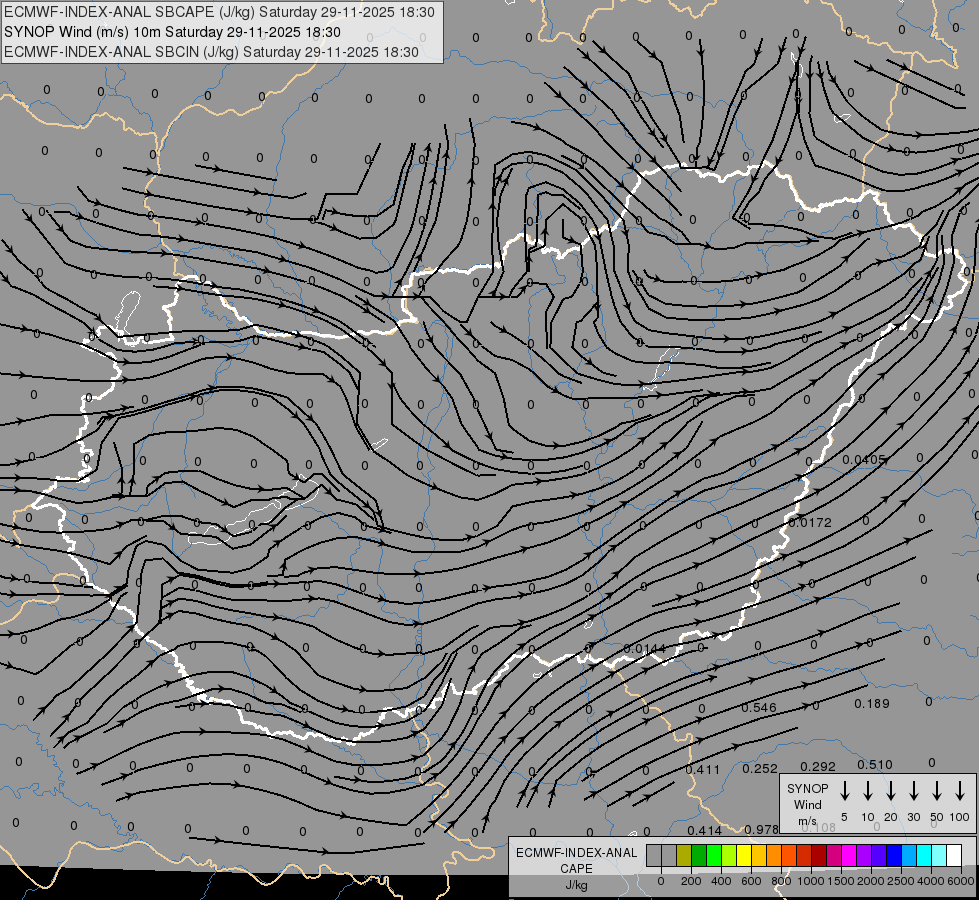Viewport: 979px width, 900px height.
Task: Select the wind arrow above the 100 label
Action: point(960,791)
